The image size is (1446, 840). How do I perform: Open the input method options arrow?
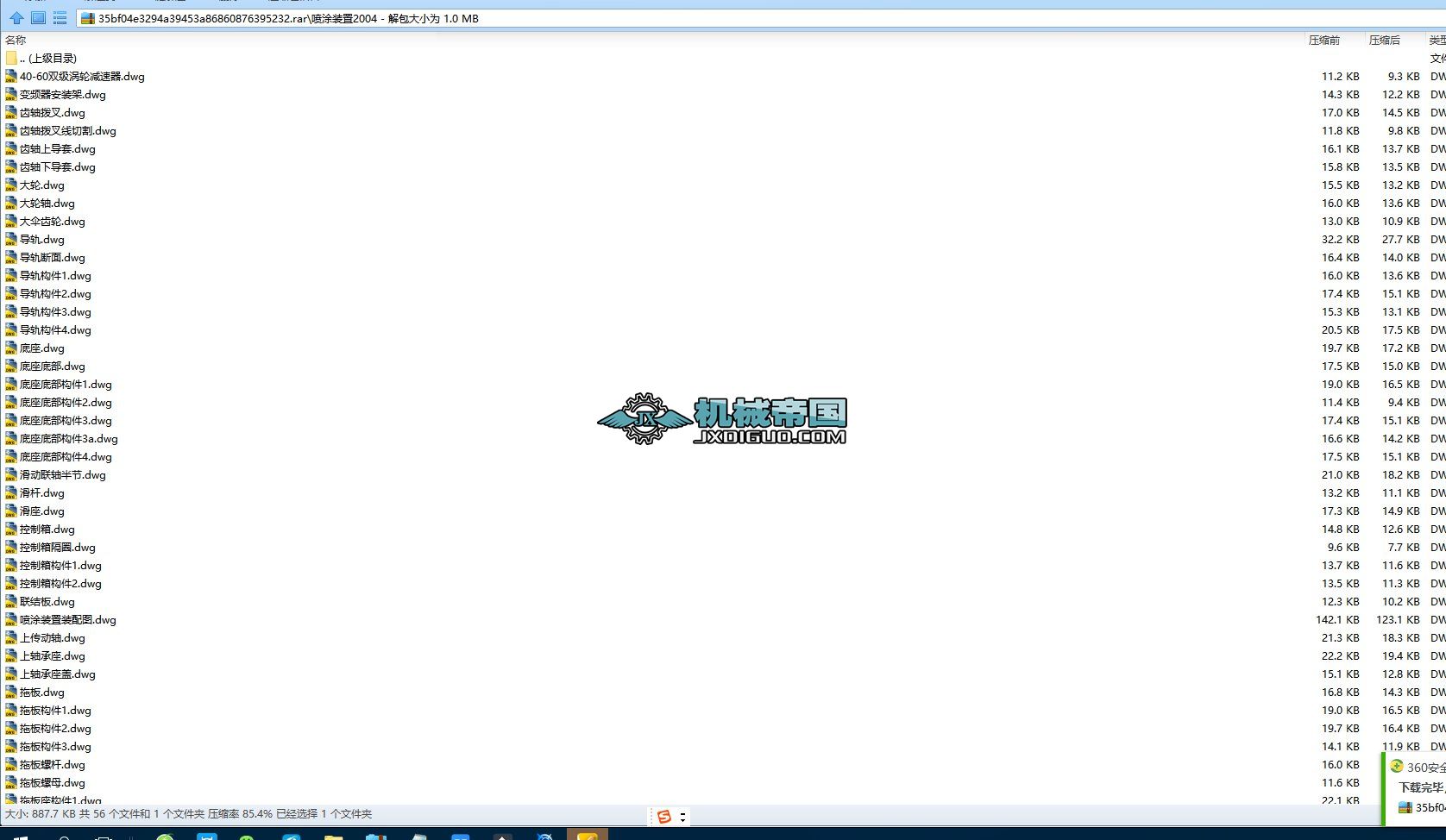coord(682,817)
